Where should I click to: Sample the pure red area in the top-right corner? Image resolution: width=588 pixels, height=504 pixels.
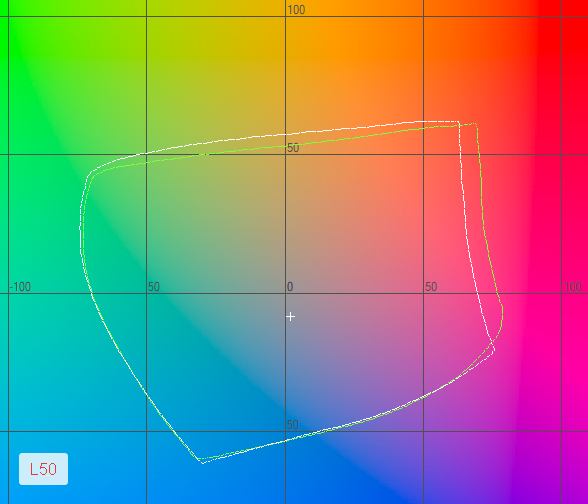tap(566, 22)
